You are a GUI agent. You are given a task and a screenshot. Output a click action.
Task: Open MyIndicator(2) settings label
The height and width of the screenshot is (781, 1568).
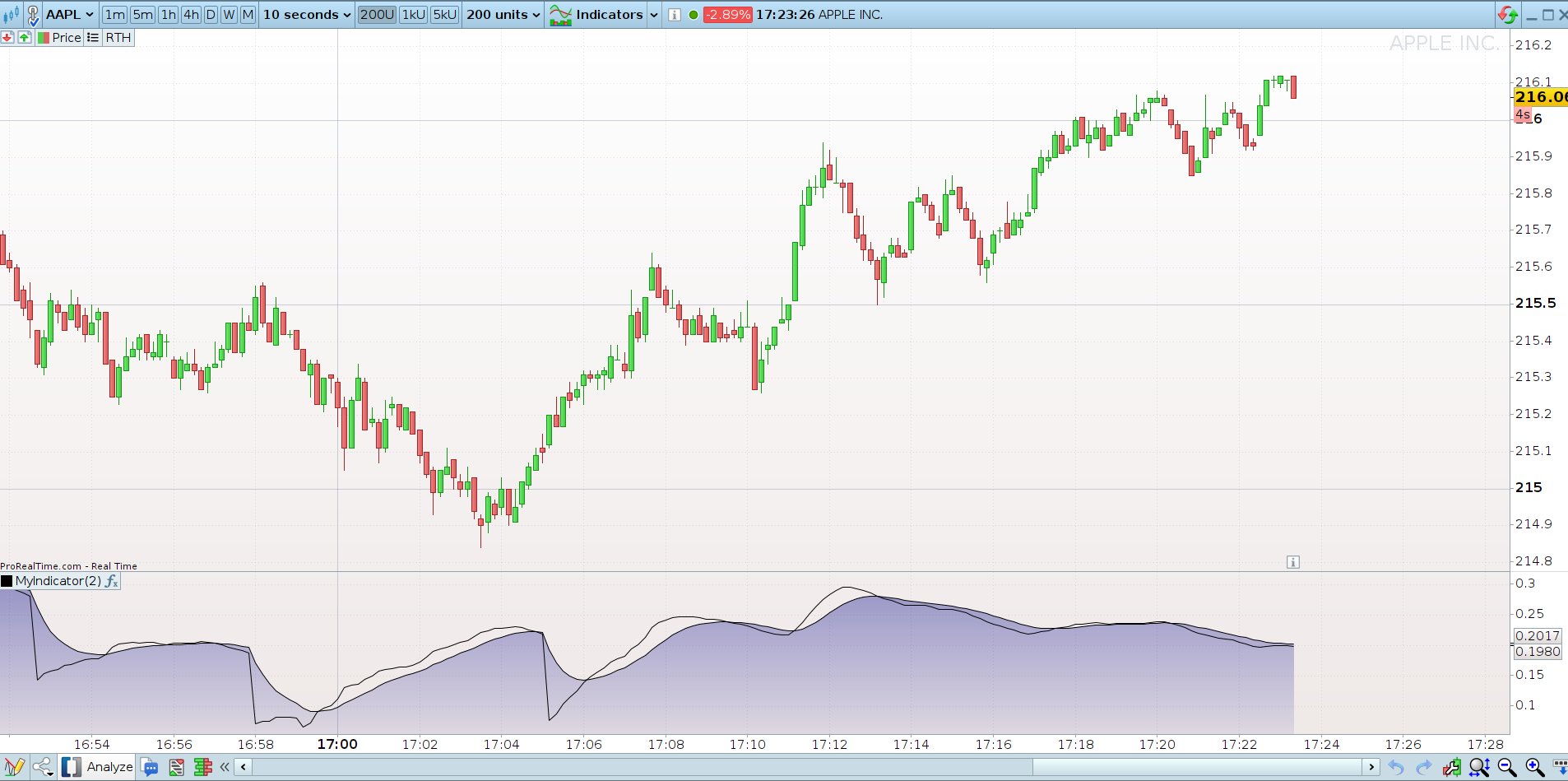coord(58,581)
